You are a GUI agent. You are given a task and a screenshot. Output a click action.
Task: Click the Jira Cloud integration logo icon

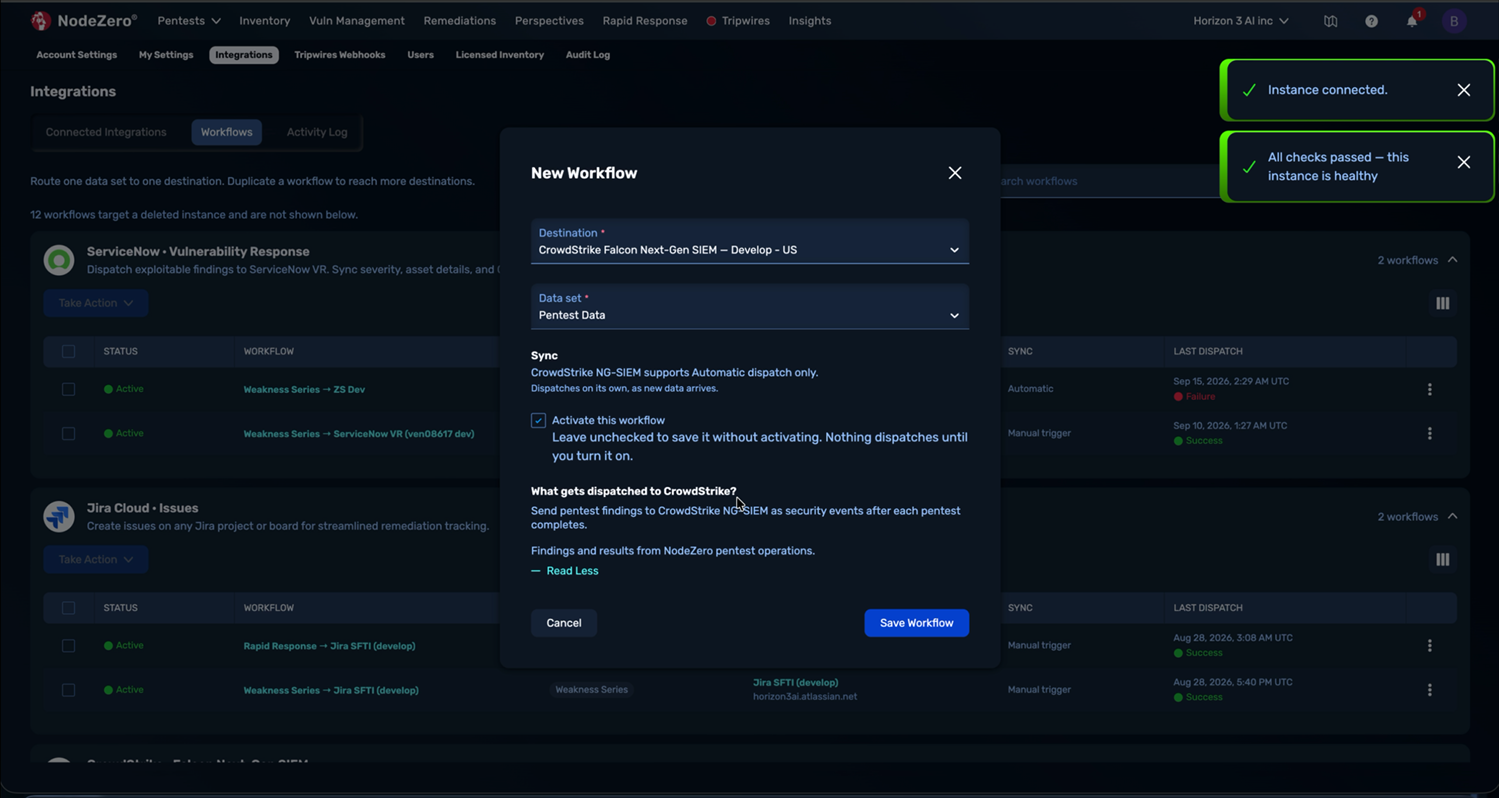click(x=59, y=516)
